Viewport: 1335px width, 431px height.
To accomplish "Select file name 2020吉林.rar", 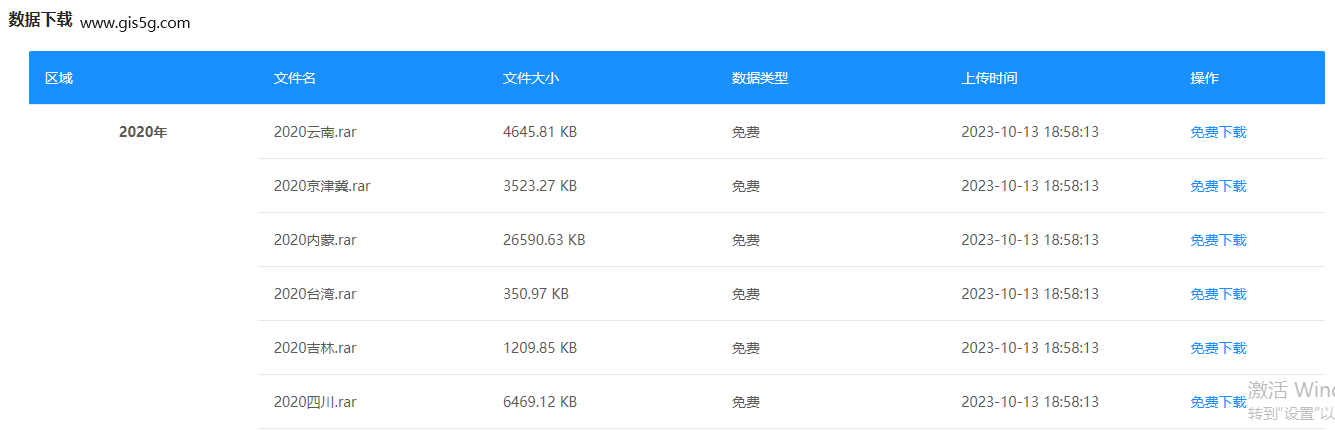I will click(x=315, y=348).
